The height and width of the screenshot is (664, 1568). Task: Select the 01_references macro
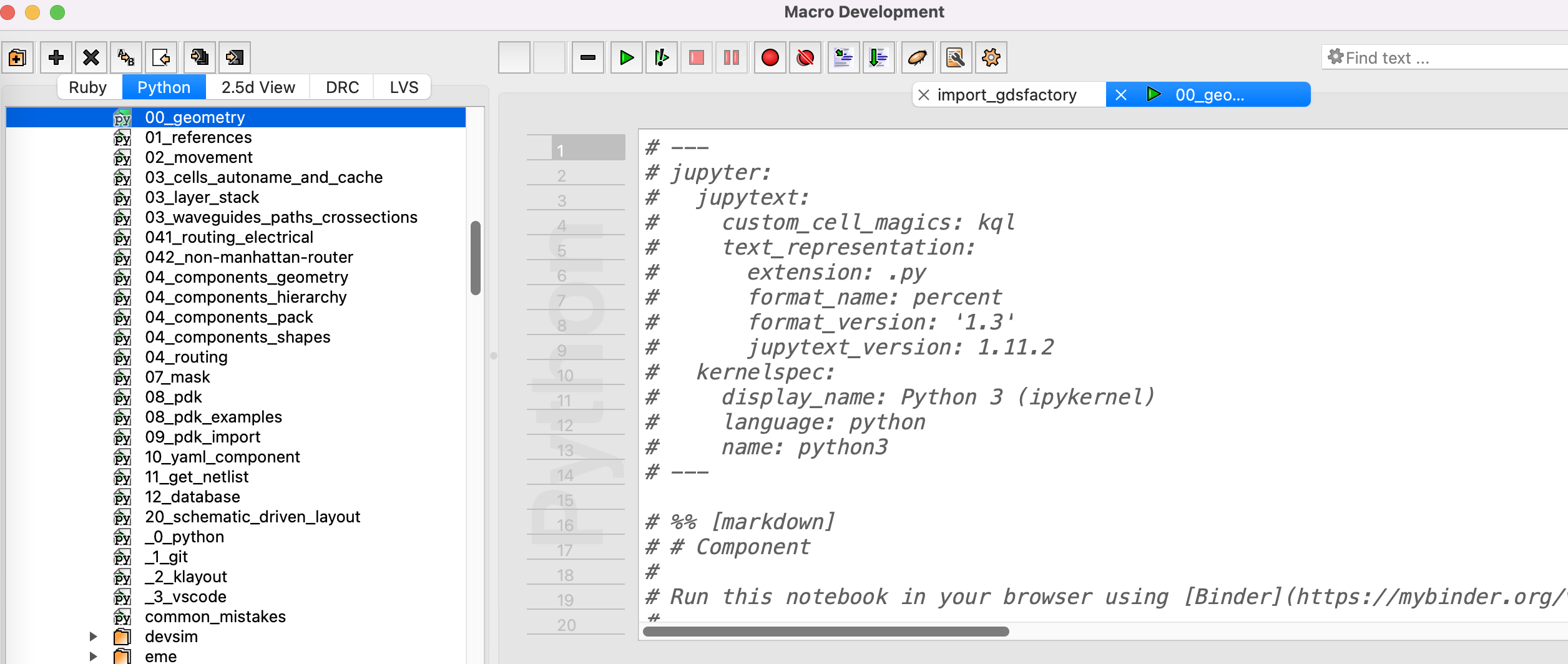198,137
